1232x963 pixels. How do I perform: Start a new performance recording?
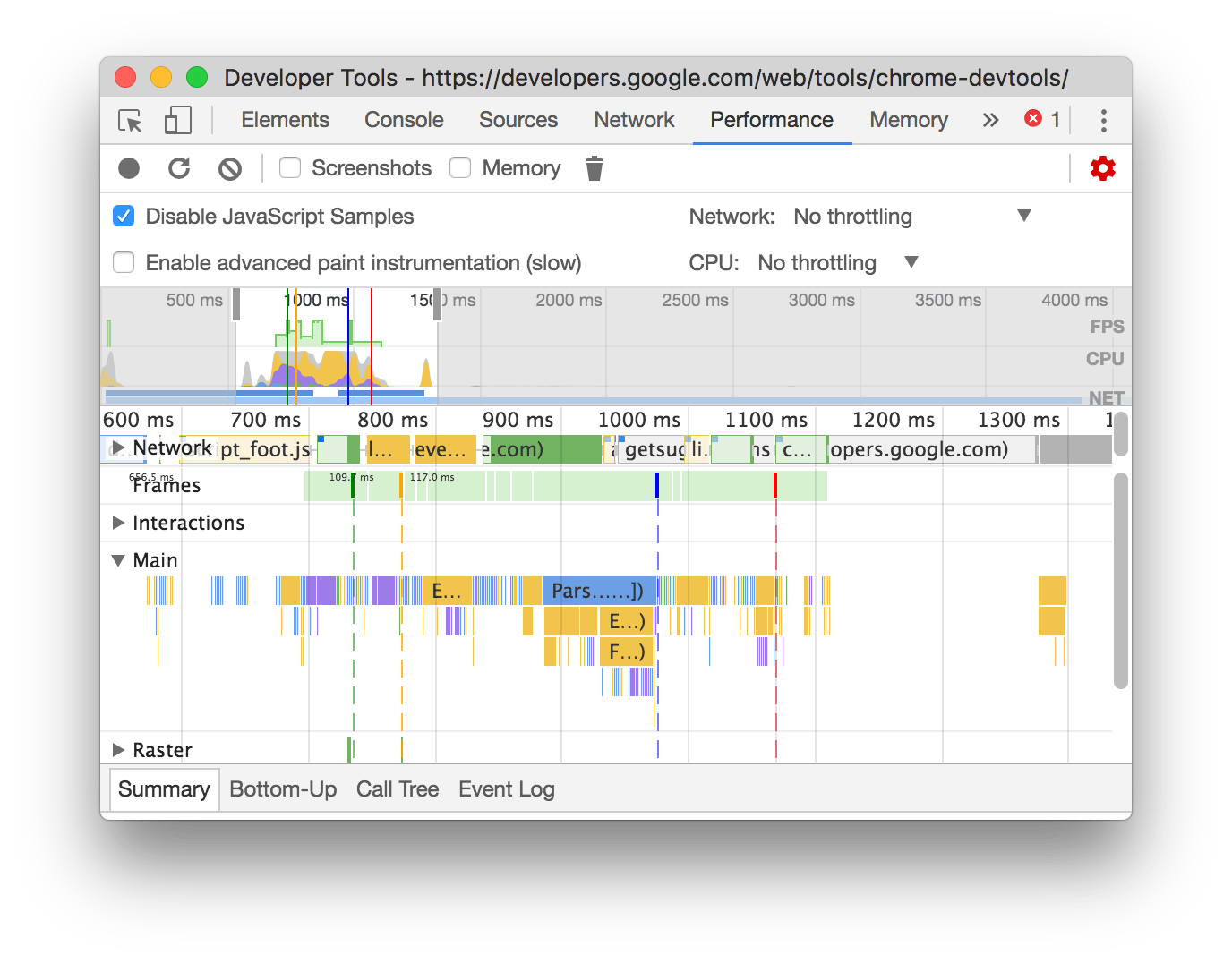[129, 168]
